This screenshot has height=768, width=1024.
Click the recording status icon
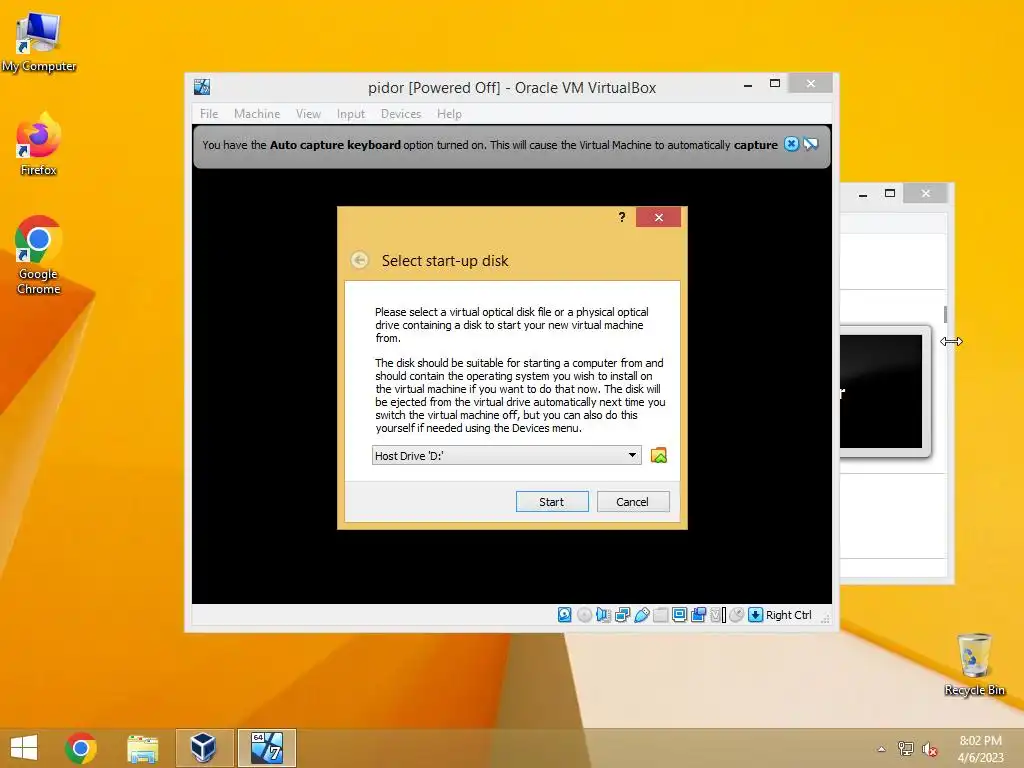click(699, 615)
